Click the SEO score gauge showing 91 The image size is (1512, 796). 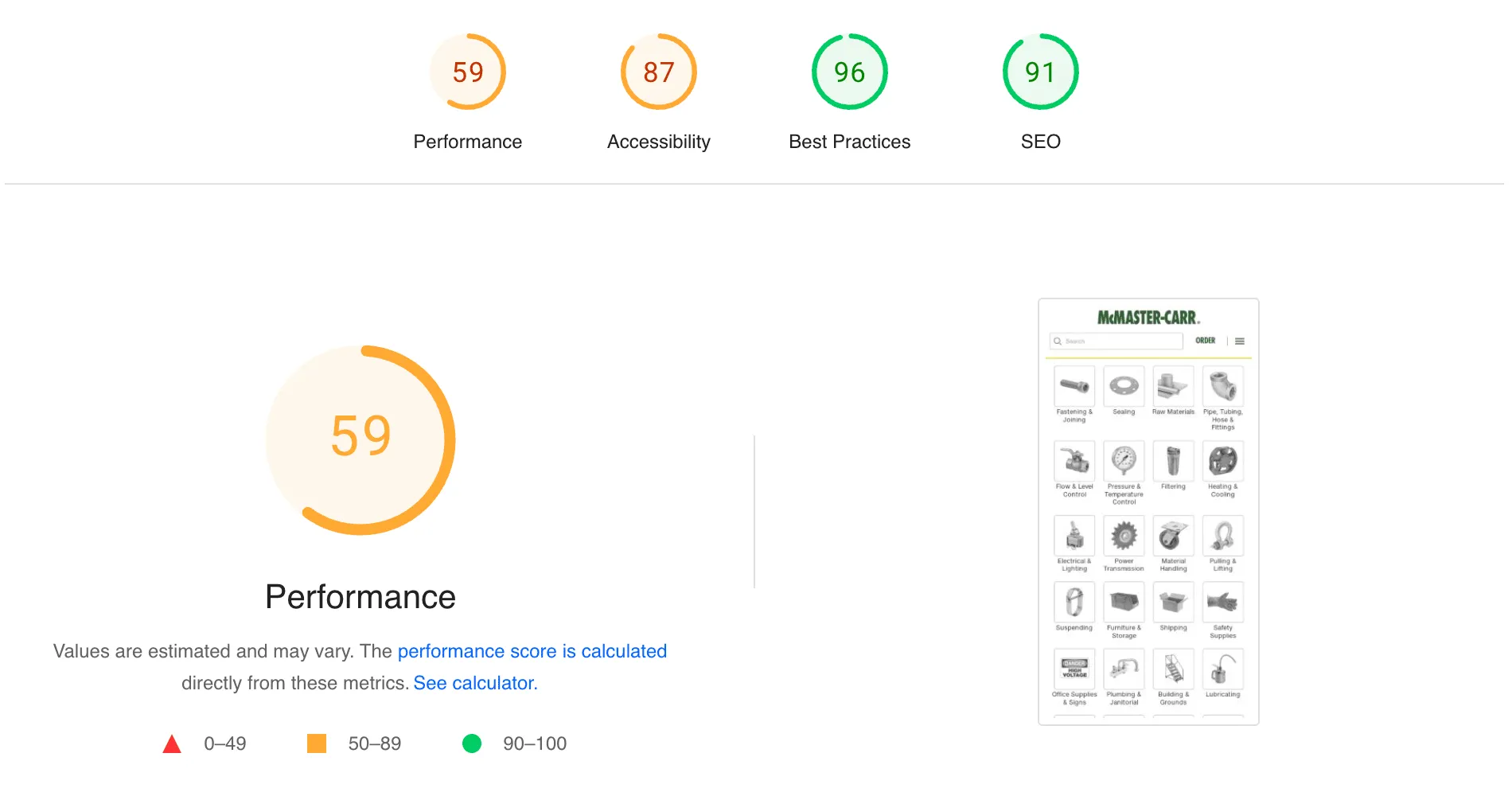[x=1040, y=72]
